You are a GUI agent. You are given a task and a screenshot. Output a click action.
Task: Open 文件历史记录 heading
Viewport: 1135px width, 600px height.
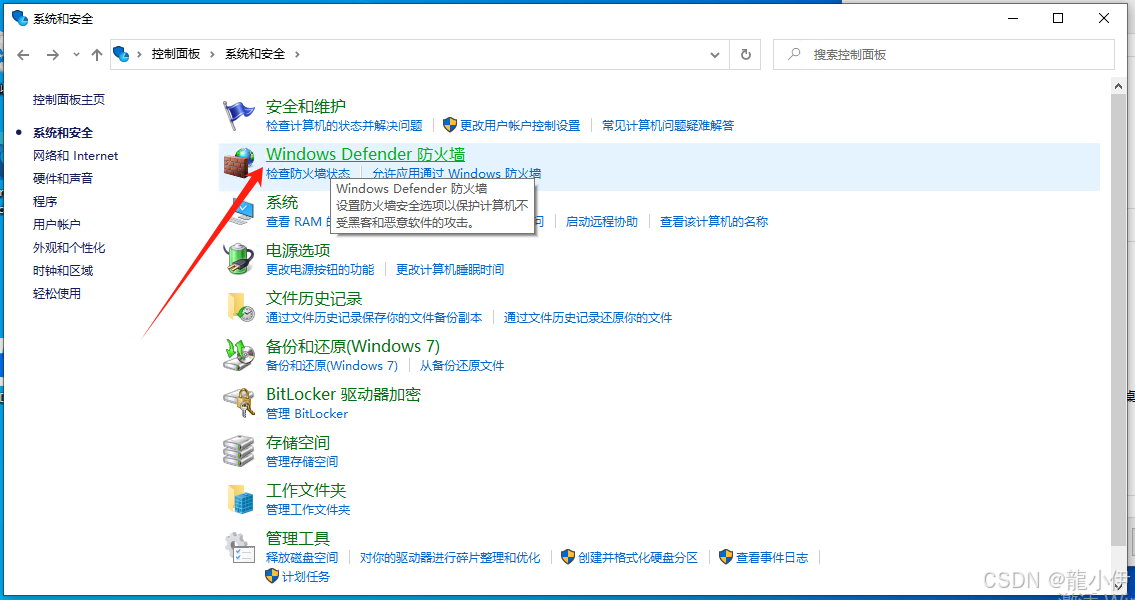pos(314,298)
